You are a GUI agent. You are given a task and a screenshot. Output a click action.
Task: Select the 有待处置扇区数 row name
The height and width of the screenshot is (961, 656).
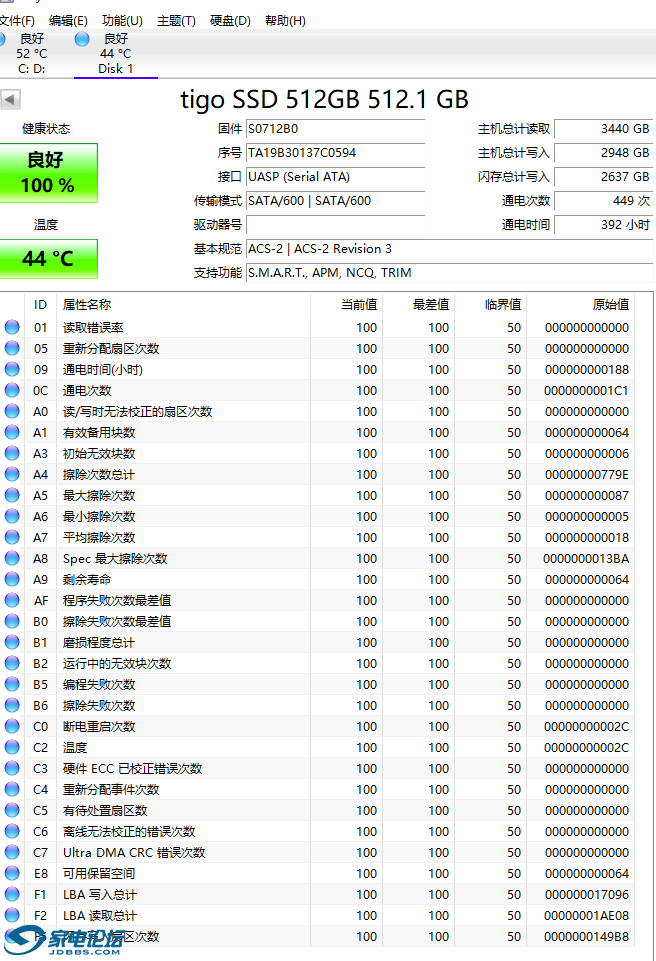coord(105,810)
